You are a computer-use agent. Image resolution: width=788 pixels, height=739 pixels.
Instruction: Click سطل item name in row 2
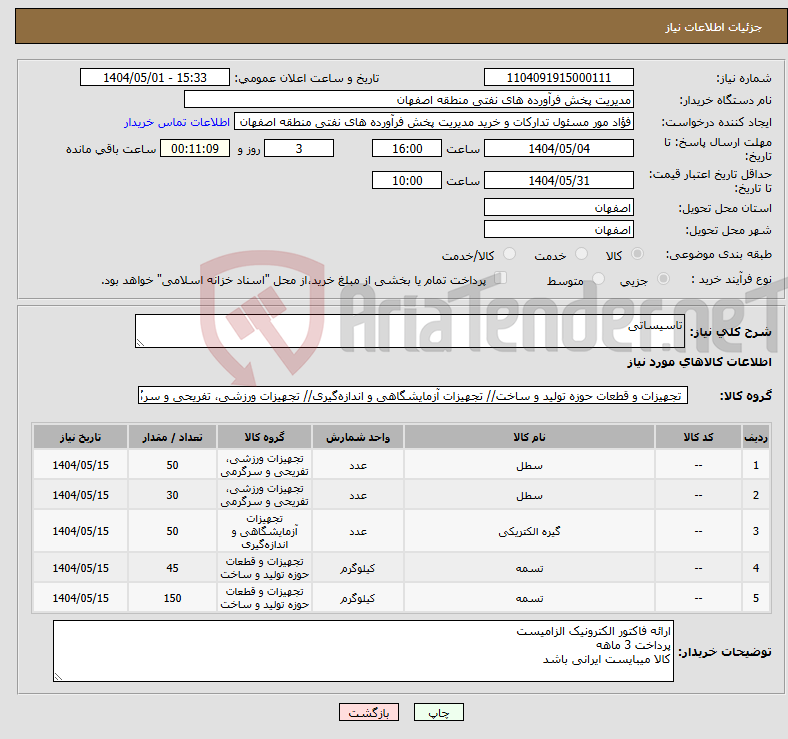529,496
